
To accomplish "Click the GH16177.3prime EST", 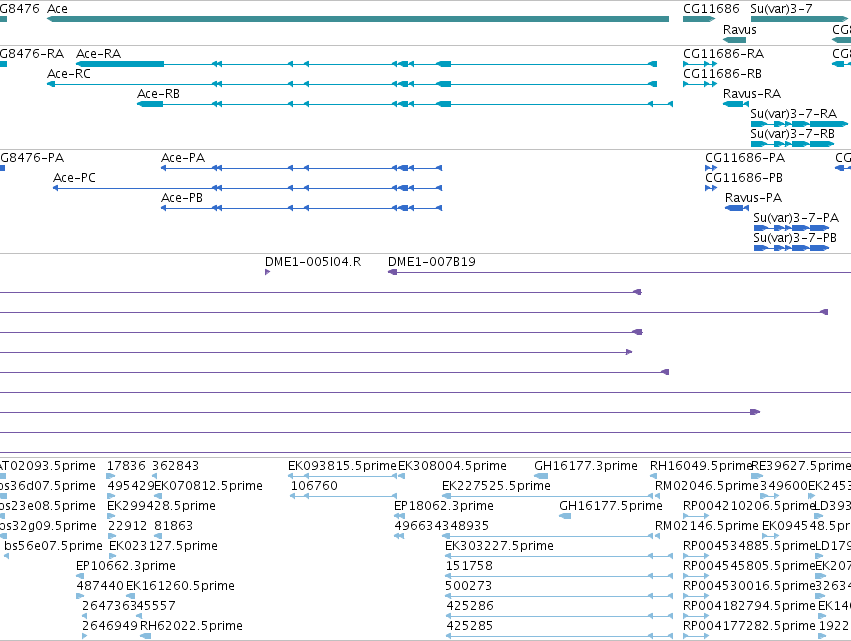I will click(541, 476).
